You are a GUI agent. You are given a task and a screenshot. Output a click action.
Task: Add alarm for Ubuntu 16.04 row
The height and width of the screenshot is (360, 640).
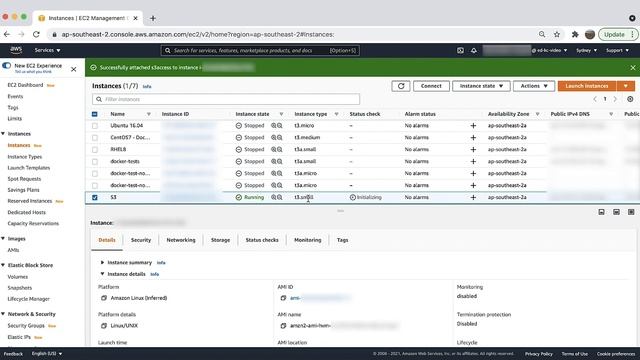pyautogui.click(x=473, y=126)
